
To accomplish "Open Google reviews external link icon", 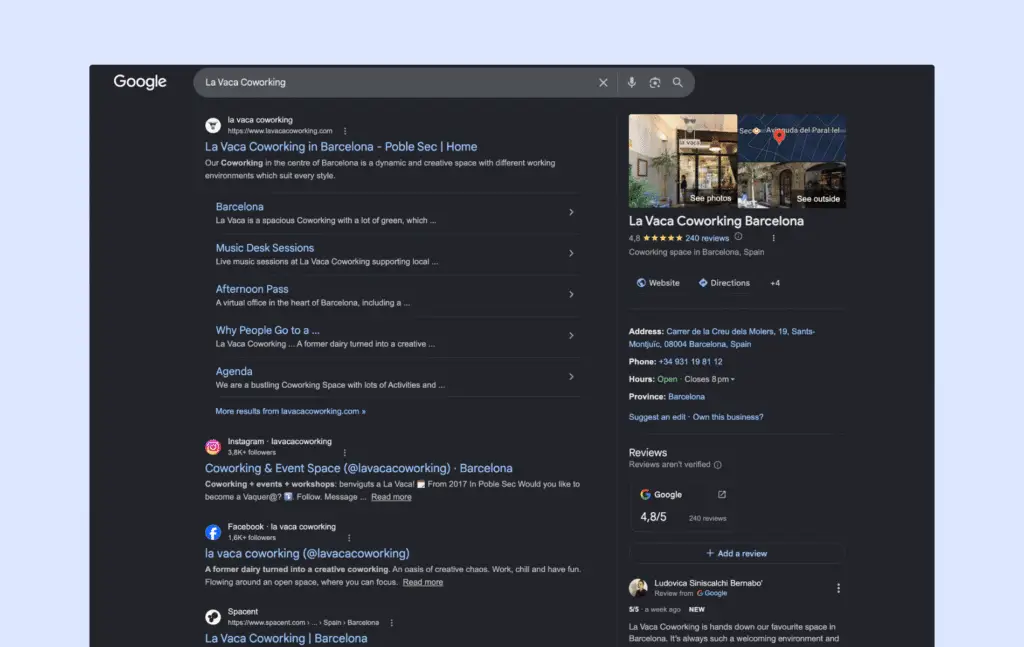I will pyautogui.click(x=722, y=494).
